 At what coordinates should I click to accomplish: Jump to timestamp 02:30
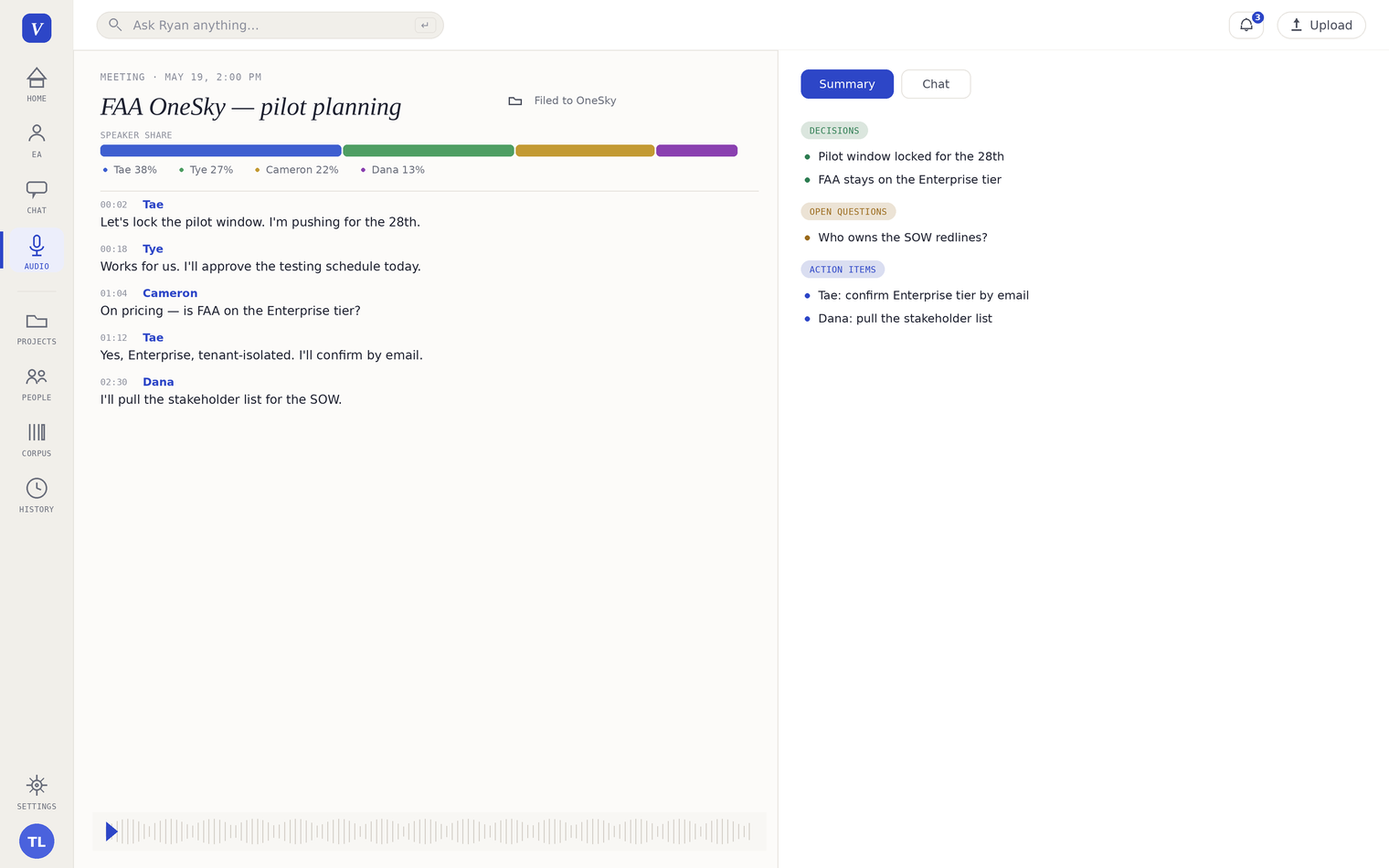tap(114, 382)
